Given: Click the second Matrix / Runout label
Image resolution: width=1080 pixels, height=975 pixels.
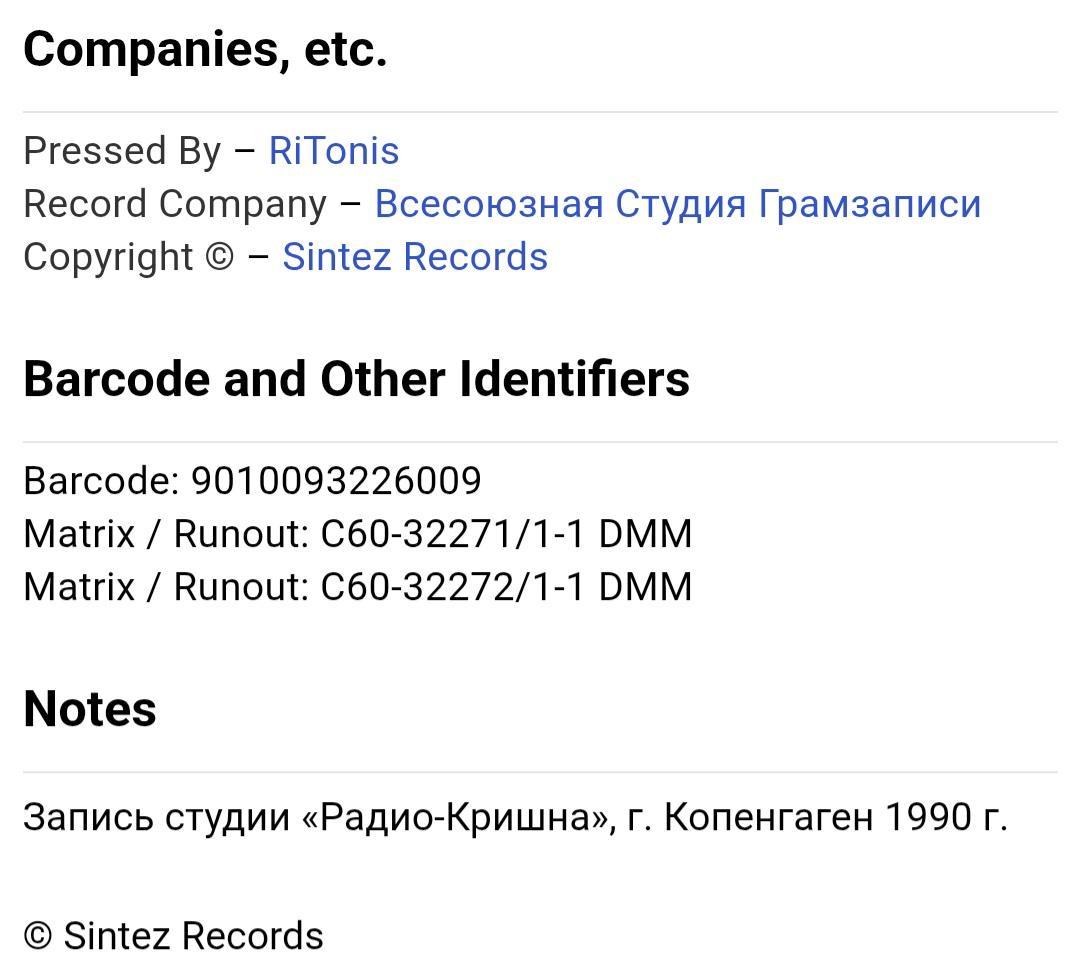Looking at the screenshot, I should [166, 587].
